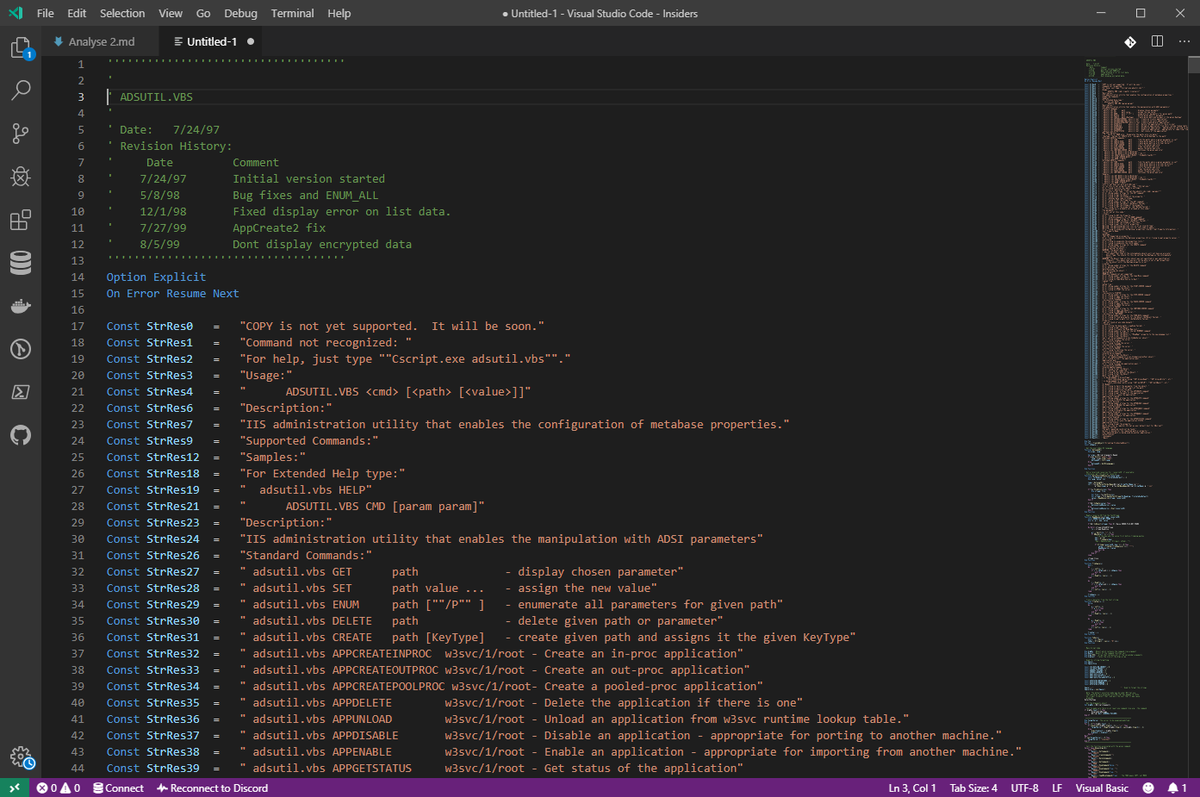Open the Git graph circular icon
The width and height of the screenshot is (1200, 797).
(x=21, y=349)
